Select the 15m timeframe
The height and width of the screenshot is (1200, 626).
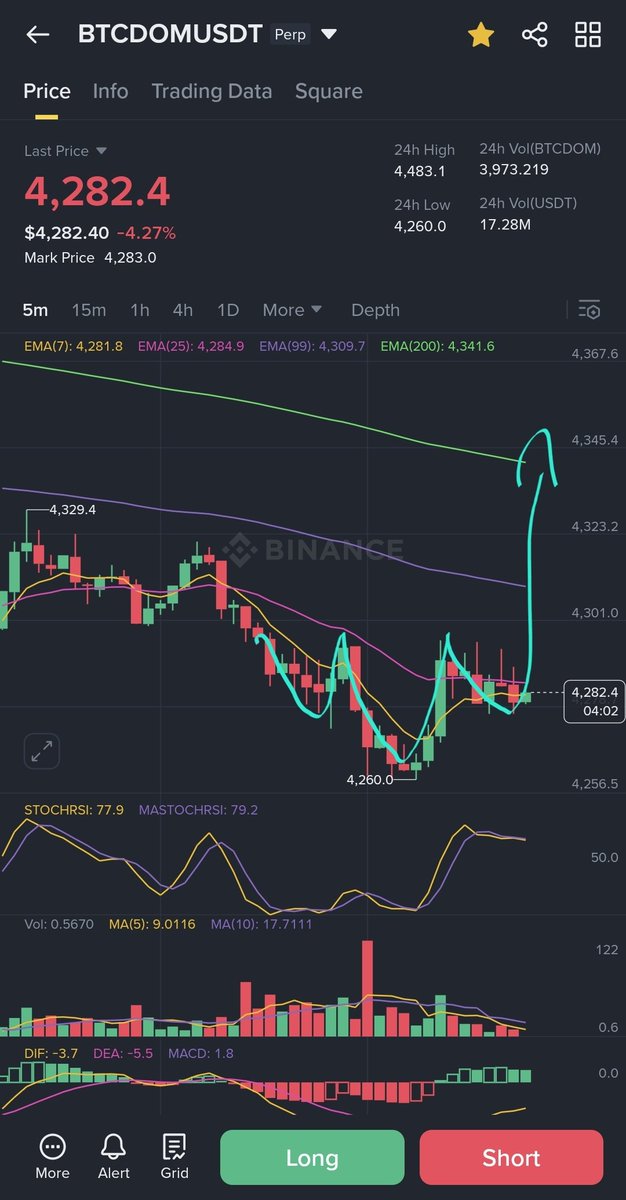point(89,310)
